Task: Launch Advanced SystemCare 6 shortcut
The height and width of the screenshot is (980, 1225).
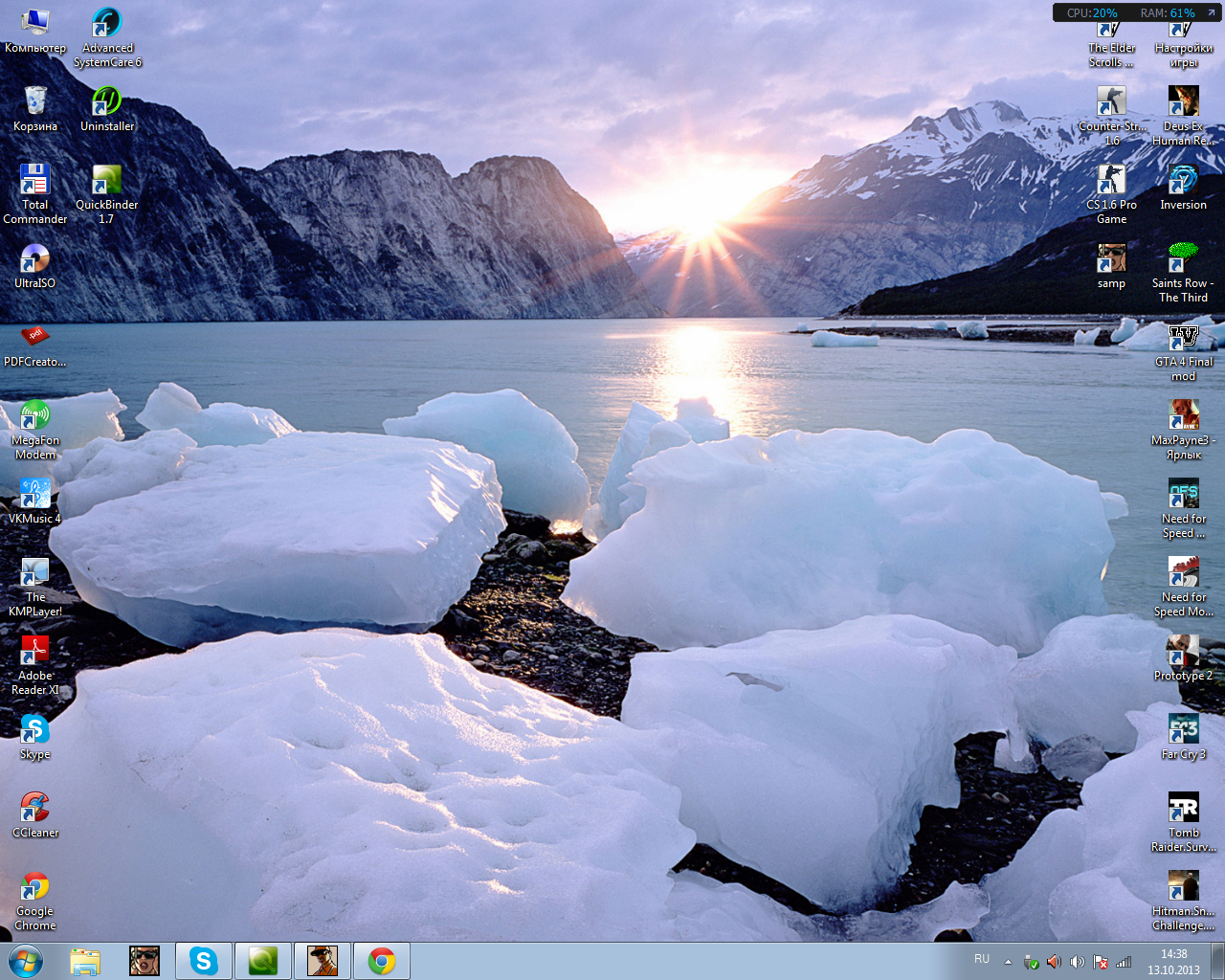Action: point(107,38)
